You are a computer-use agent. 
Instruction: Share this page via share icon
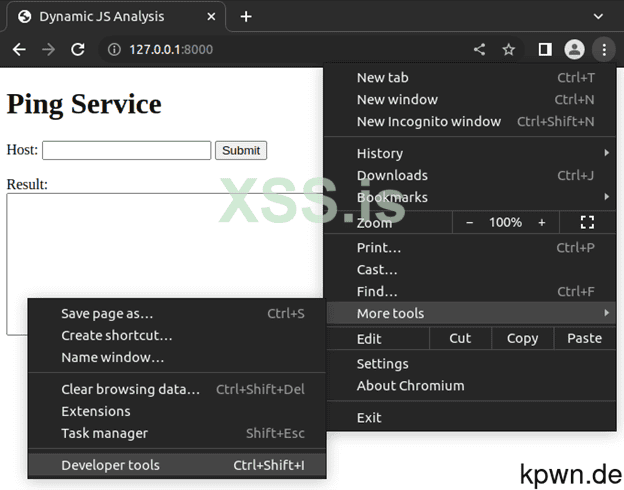[x=480, y=50]
